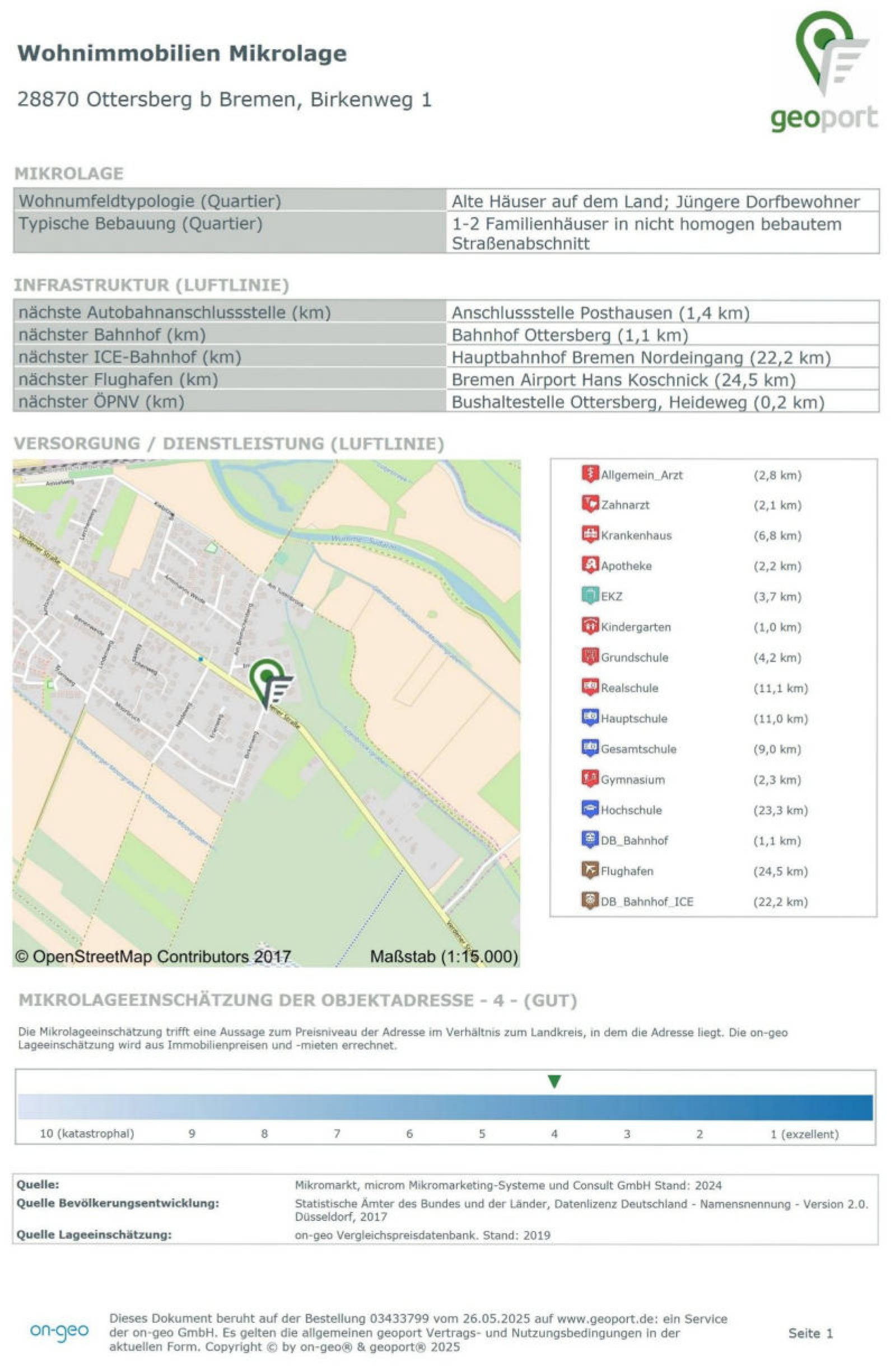
Task: Click Bremen Airport Hans Koschnick (24,5 km)
Action: (623, 380)
